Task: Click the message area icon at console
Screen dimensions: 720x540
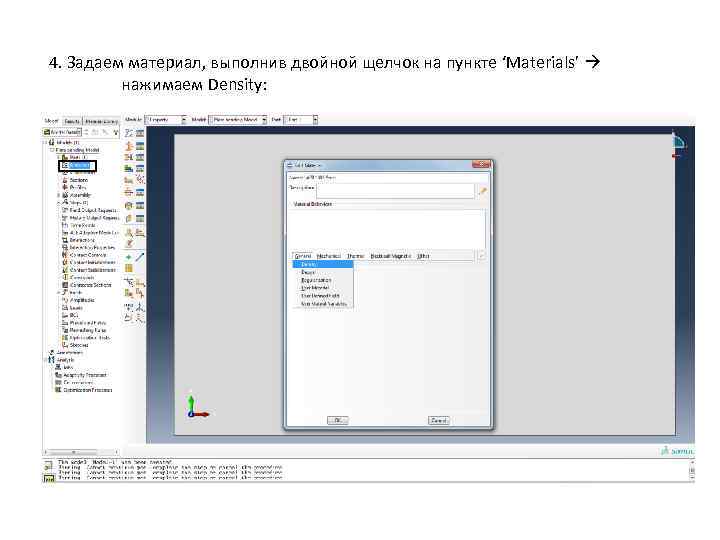Action: pos(48,466)
